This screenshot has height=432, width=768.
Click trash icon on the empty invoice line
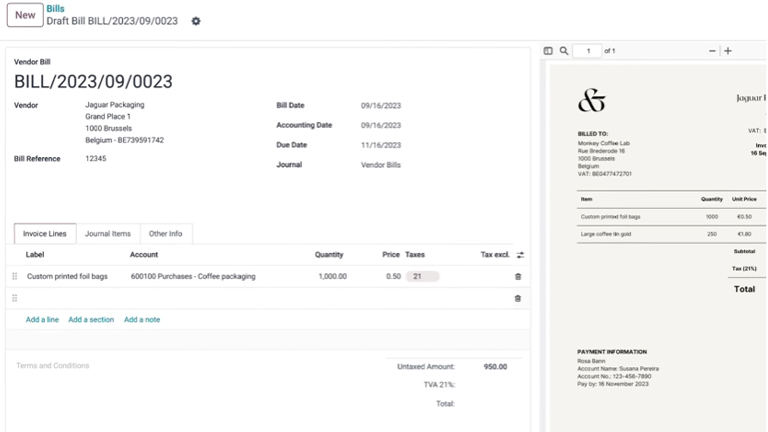coord(517,298)
